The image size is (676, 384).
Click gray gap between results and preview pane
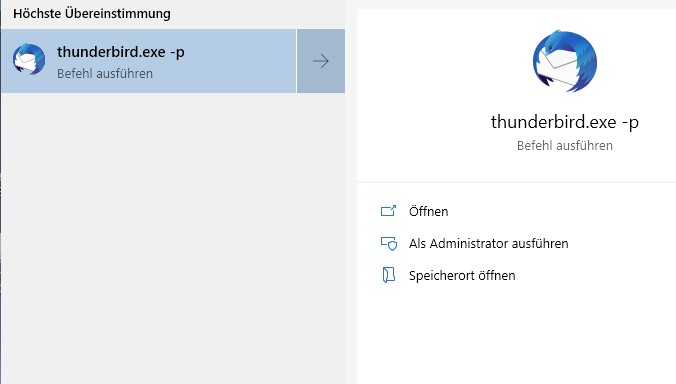pos(351,194)
